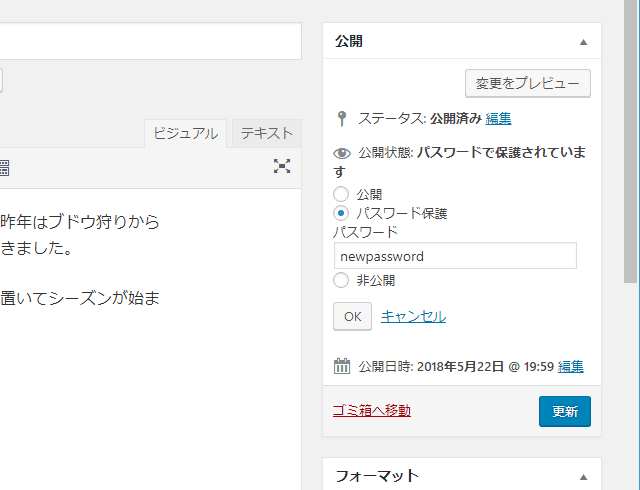Collapse the 公開 panel
The width and height of the screenshot is (640, 490).
pos(583,42)
